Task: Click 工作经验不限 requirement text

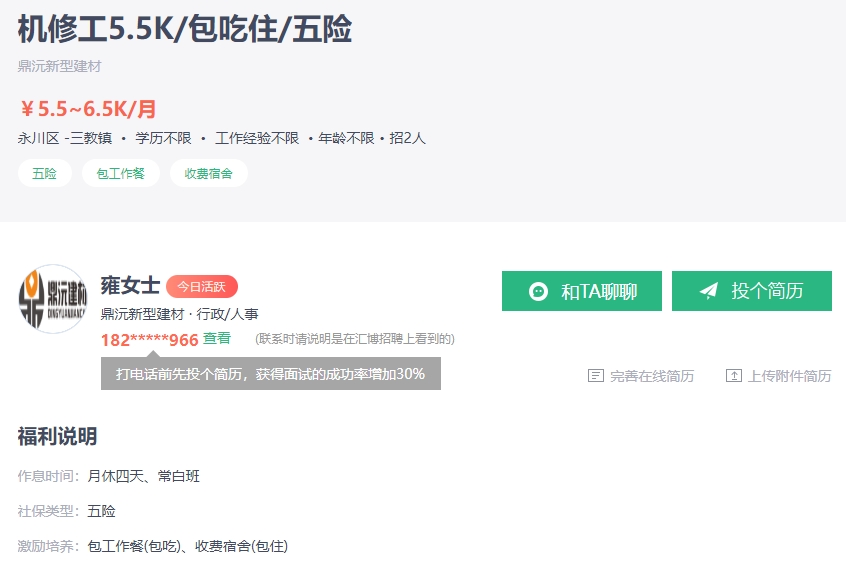Action: coord(257,138)
